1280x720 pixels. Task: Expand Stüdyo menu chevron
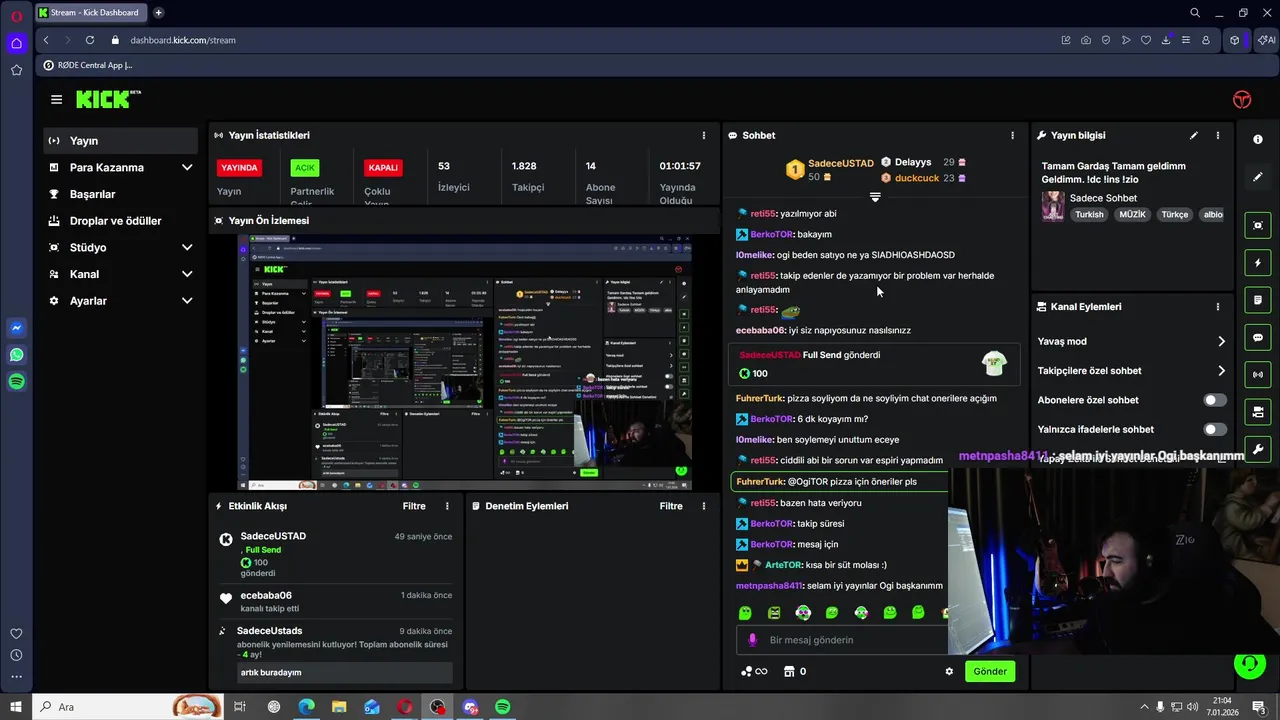(x=186, y=247)
